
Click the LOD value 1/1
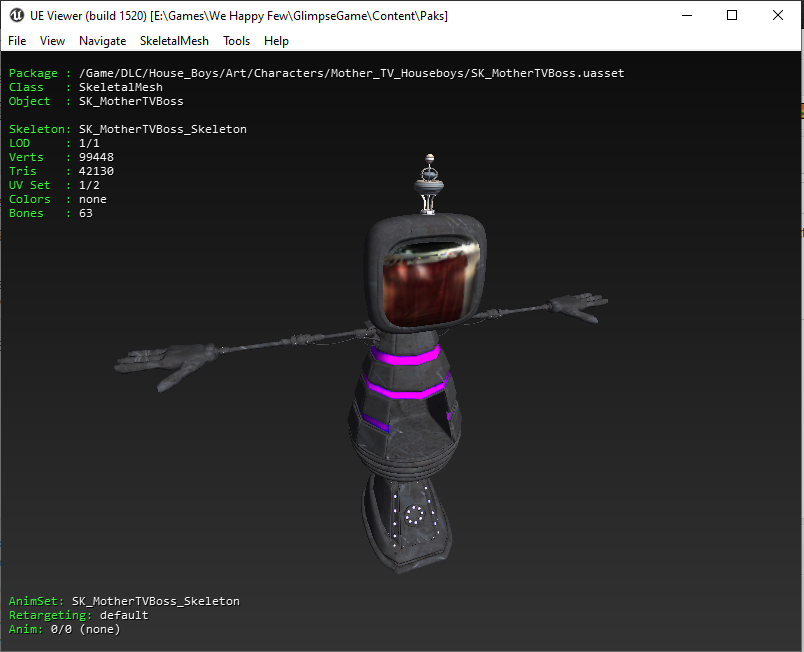[89, 143]
